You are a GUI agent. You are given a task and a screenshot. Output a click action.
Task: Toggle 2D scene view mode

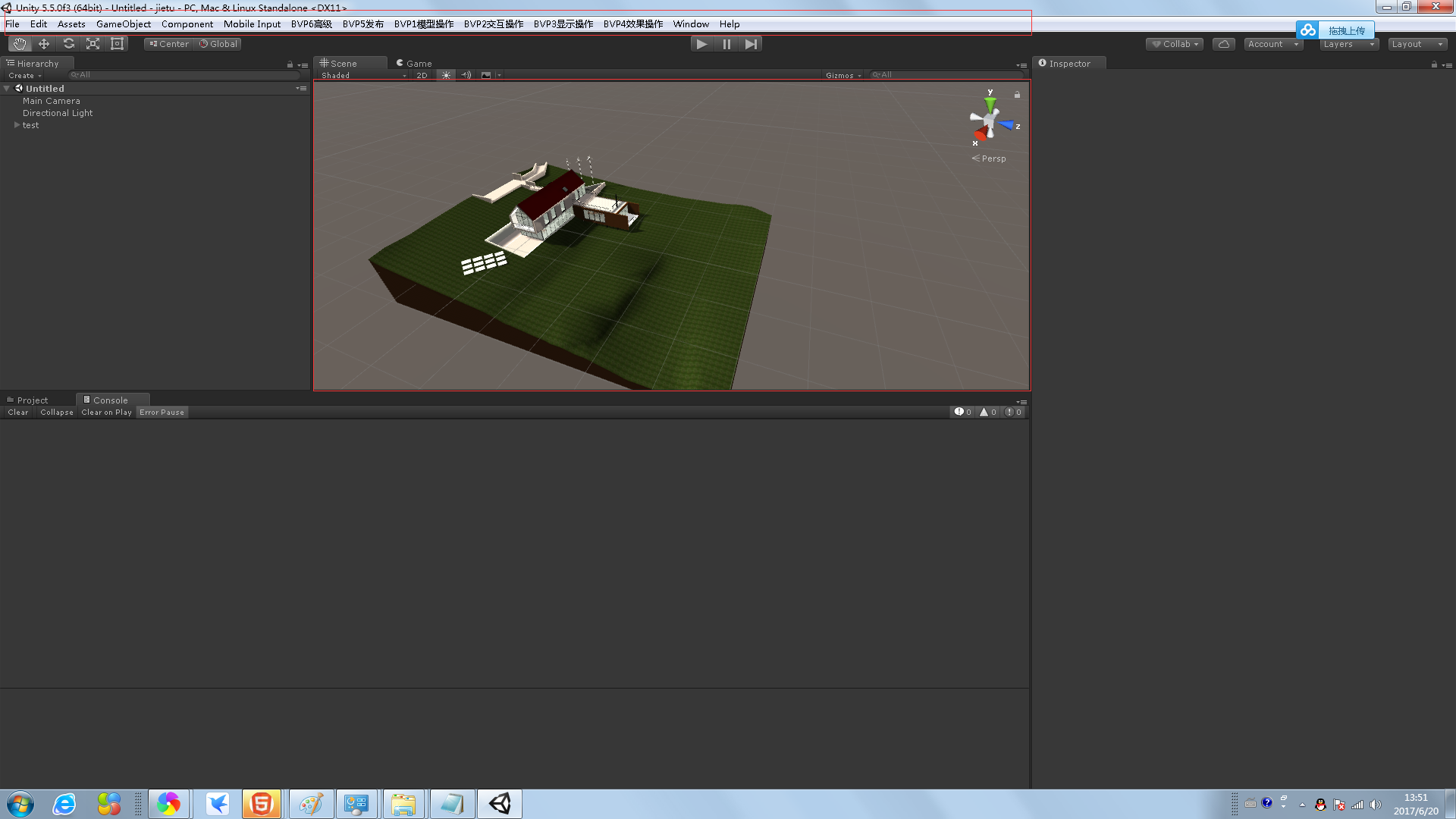(x=422, y=75)
